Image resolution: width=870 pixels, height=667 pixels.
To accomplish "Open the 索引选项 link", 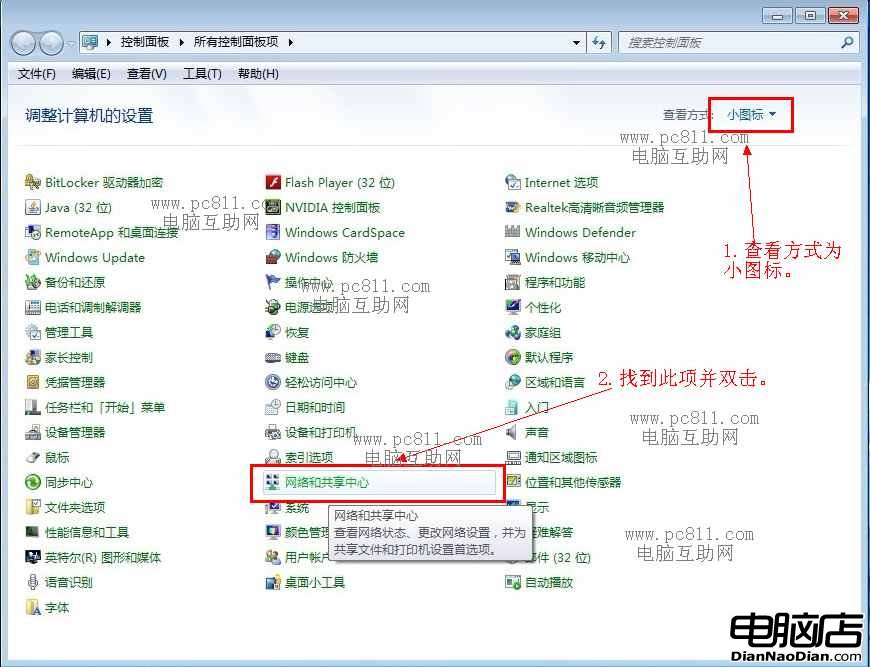I will point(309,457).
